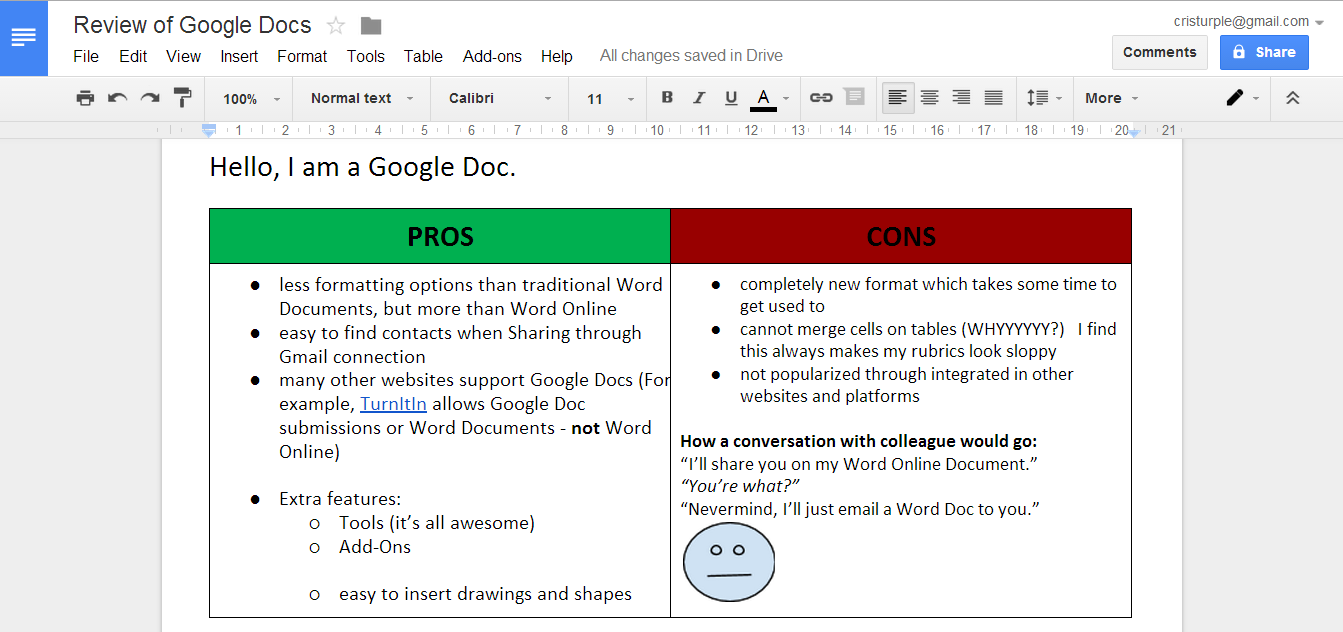Screen dimensions: 1343x632
Task: Open the zoom level dropdown
Action: (x=250, y=98)
